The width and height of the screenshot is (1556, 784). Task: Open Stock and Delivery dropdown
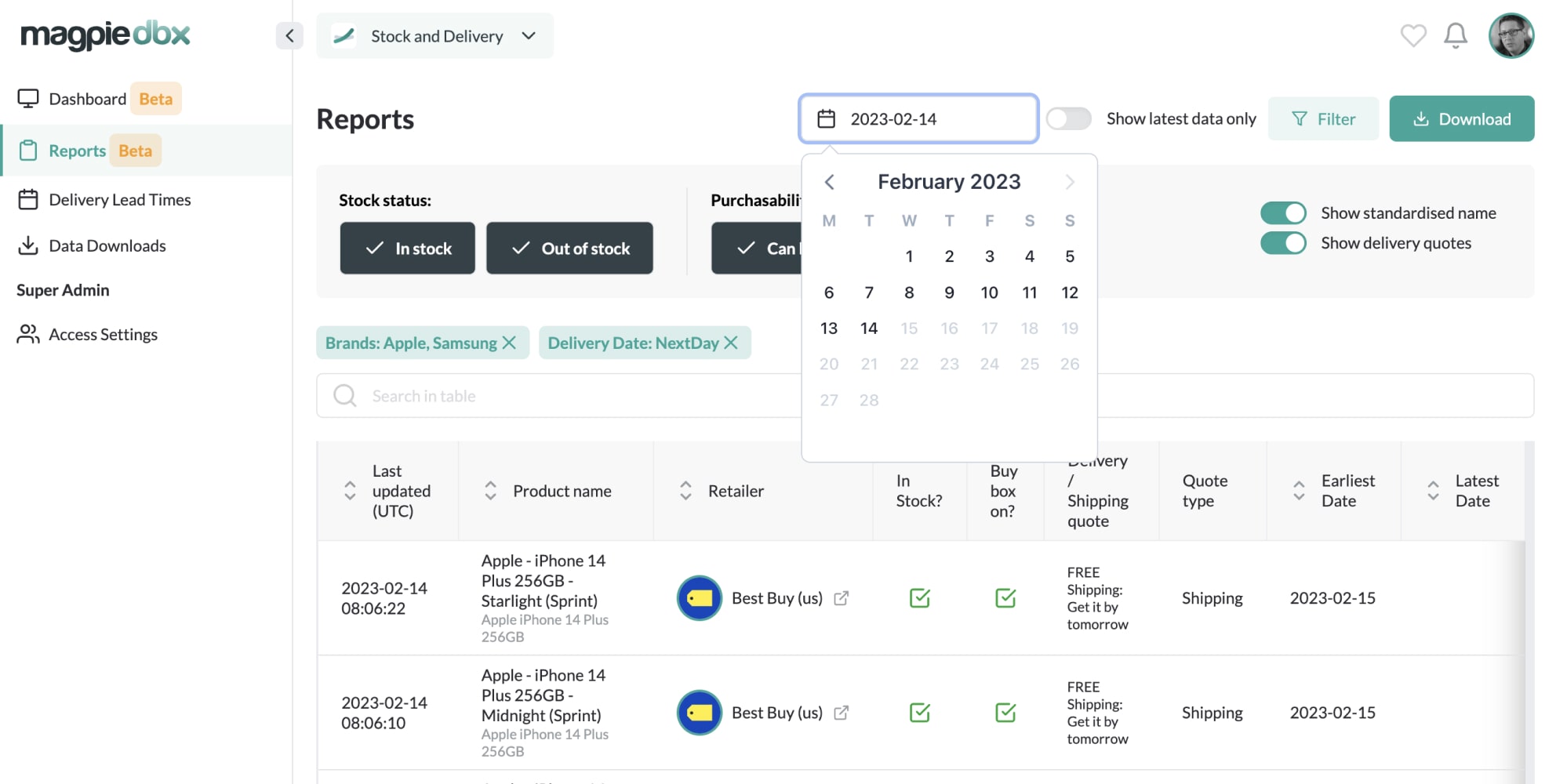(x=435, y=35)
